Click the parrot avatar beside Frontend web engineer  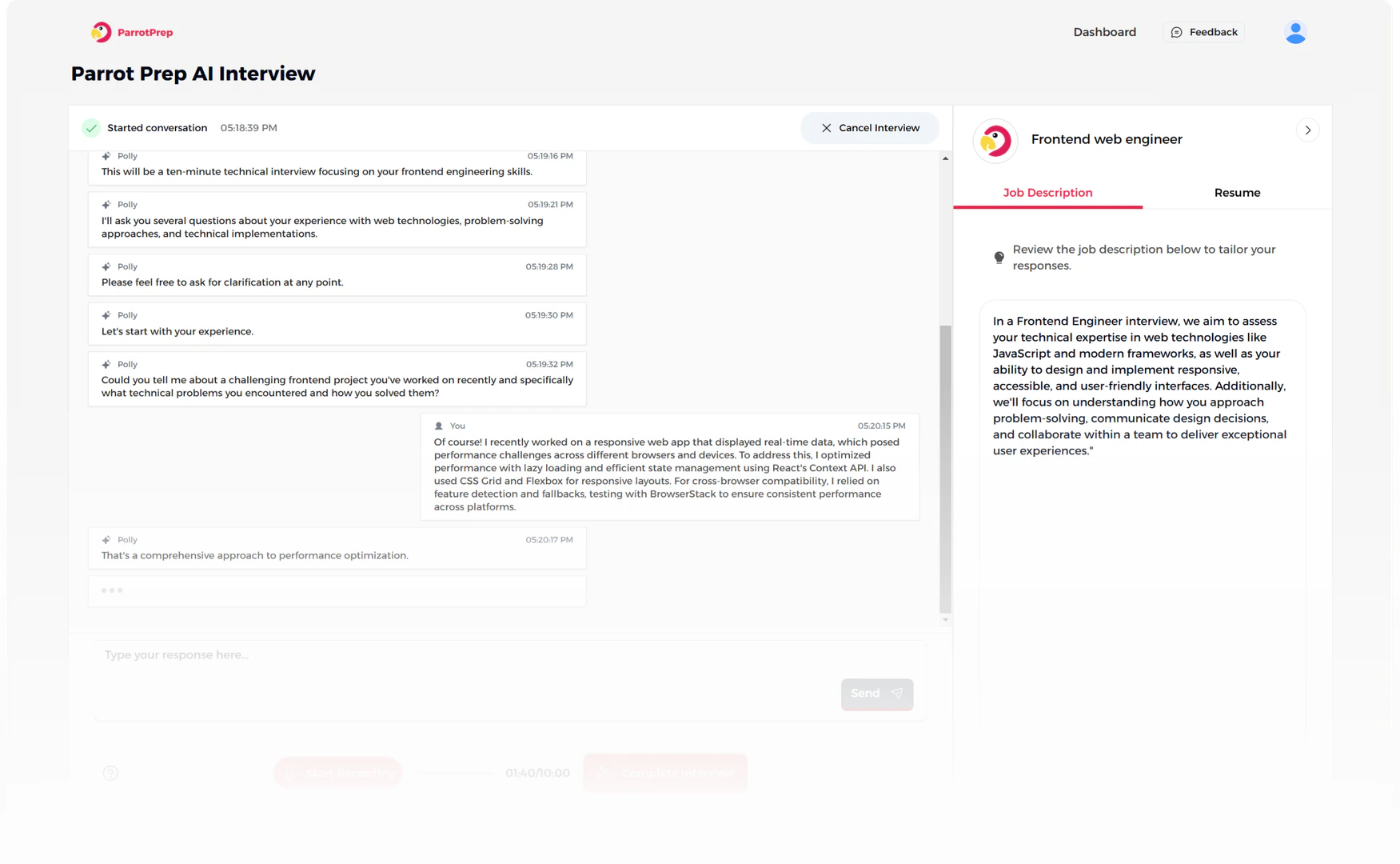pyautogui.click(x=994, y=140)
